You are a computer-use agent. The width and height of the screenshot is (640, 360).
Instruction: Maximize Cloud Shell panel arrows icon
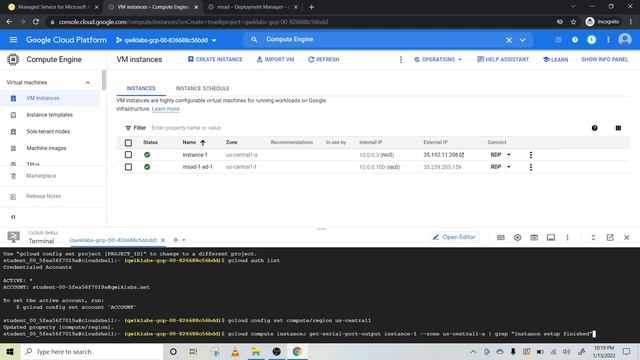593,238
